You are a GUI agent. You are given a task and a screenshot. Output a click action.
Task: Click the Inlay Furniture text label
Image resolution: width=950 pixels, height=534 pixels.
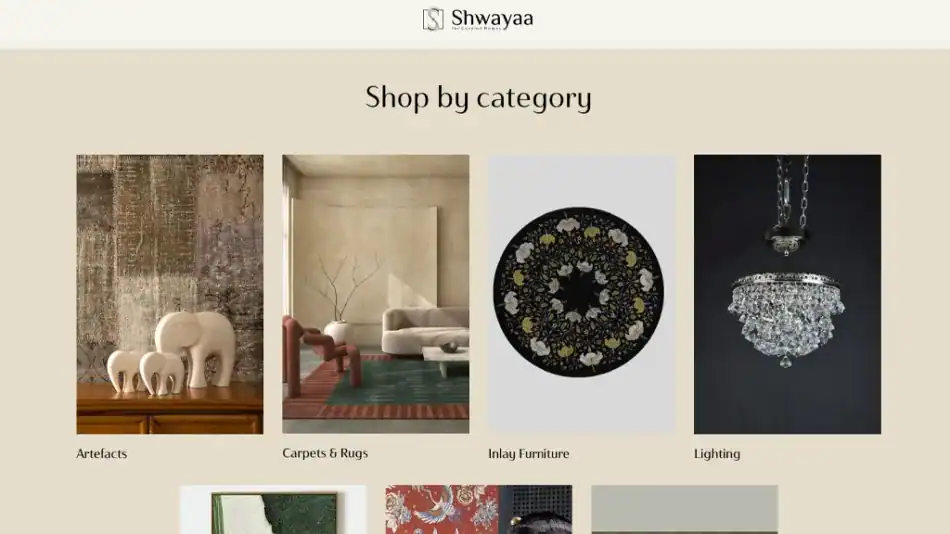point(529,453)
